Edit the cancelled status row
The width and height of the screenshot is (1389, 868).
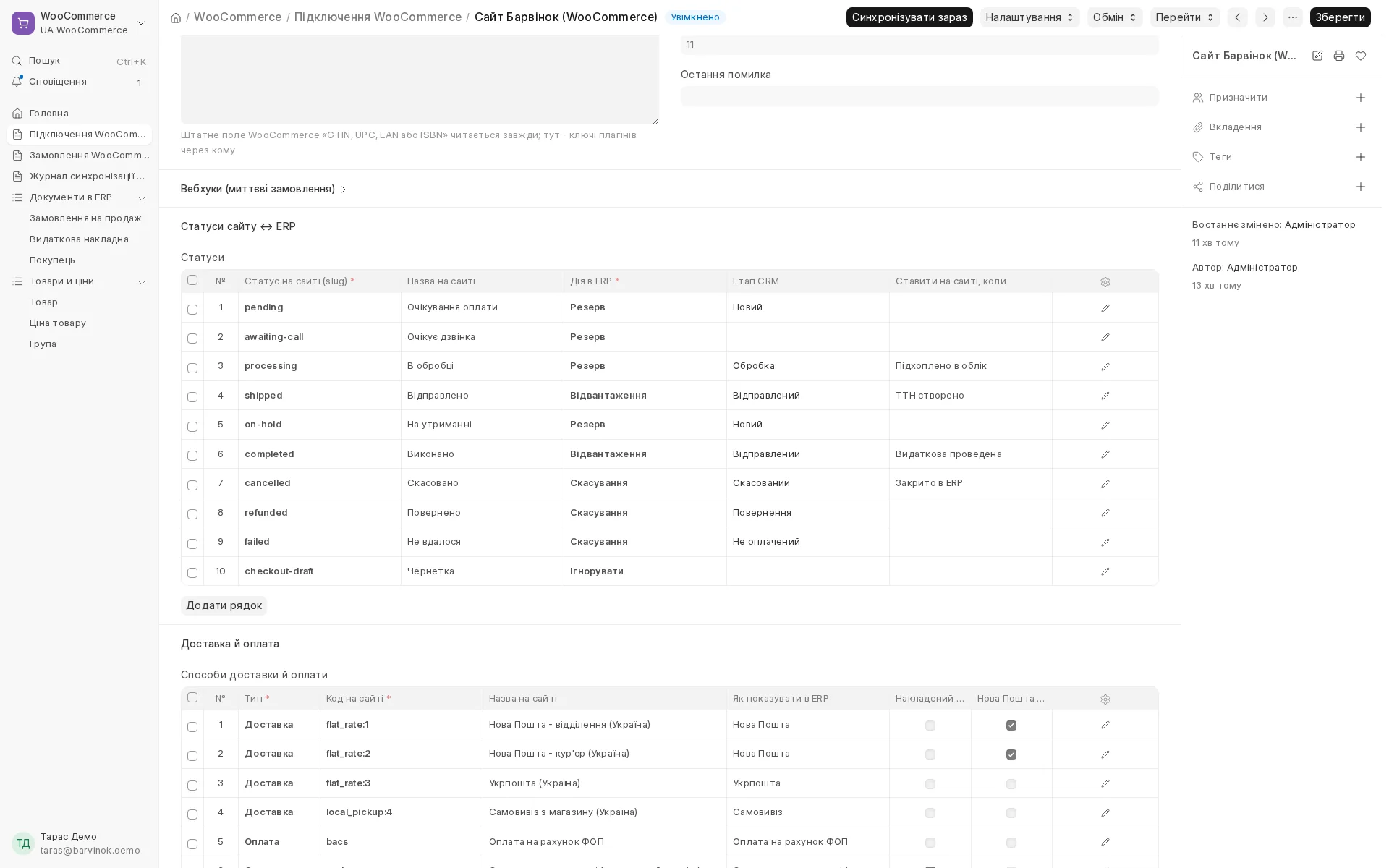(1105, 484)
